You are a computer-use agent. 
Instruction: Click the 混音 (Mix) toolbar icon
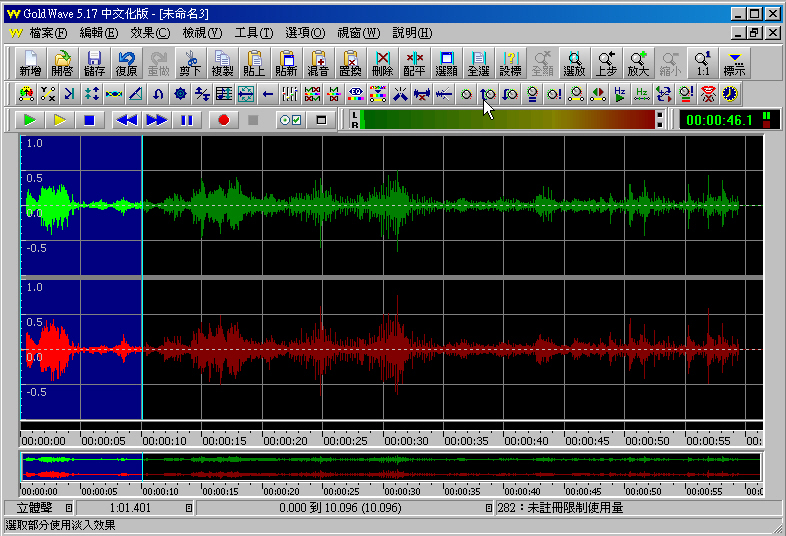click(318, 64)
